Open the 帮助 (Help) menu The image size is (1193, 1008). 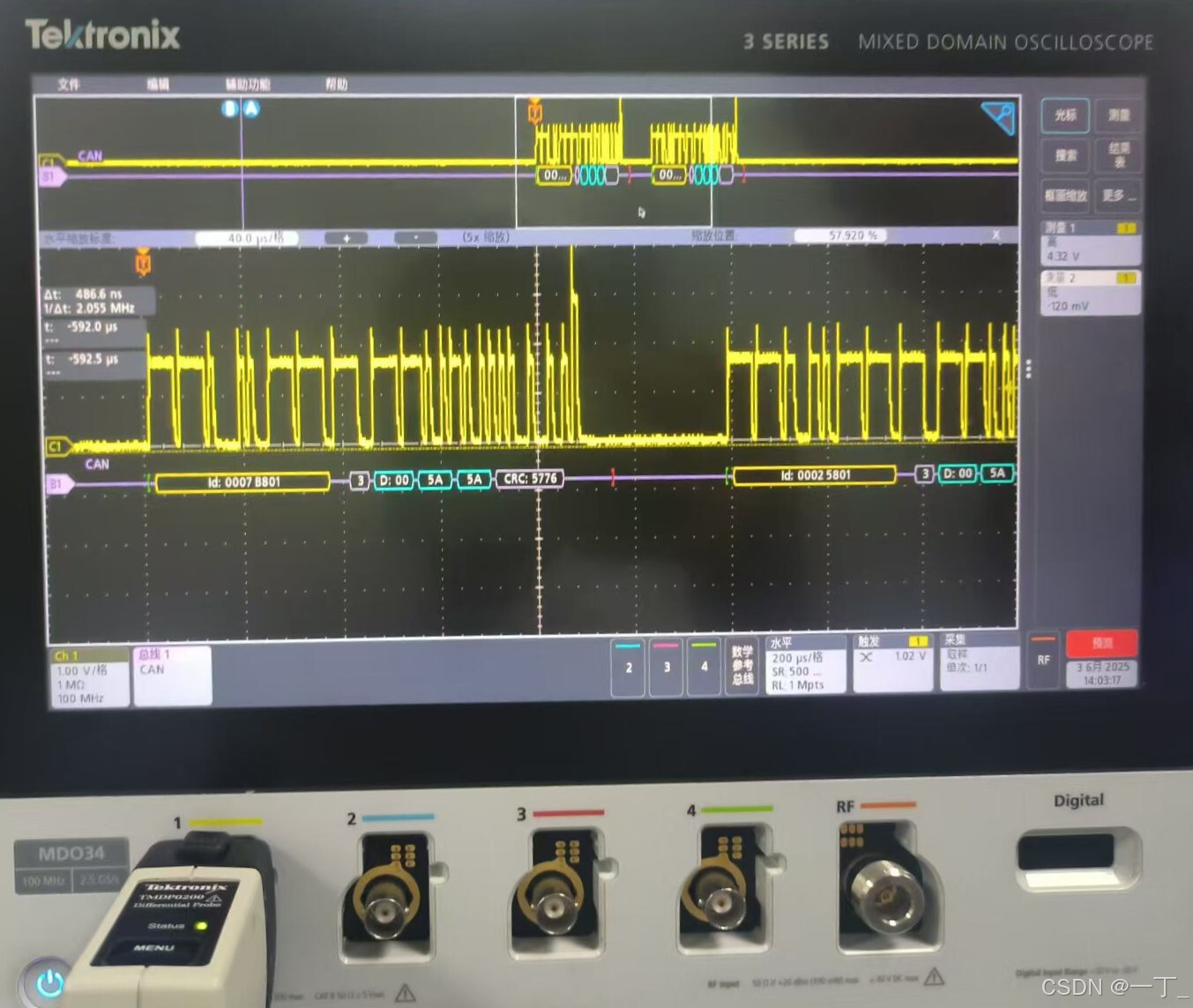pos(336,85)
